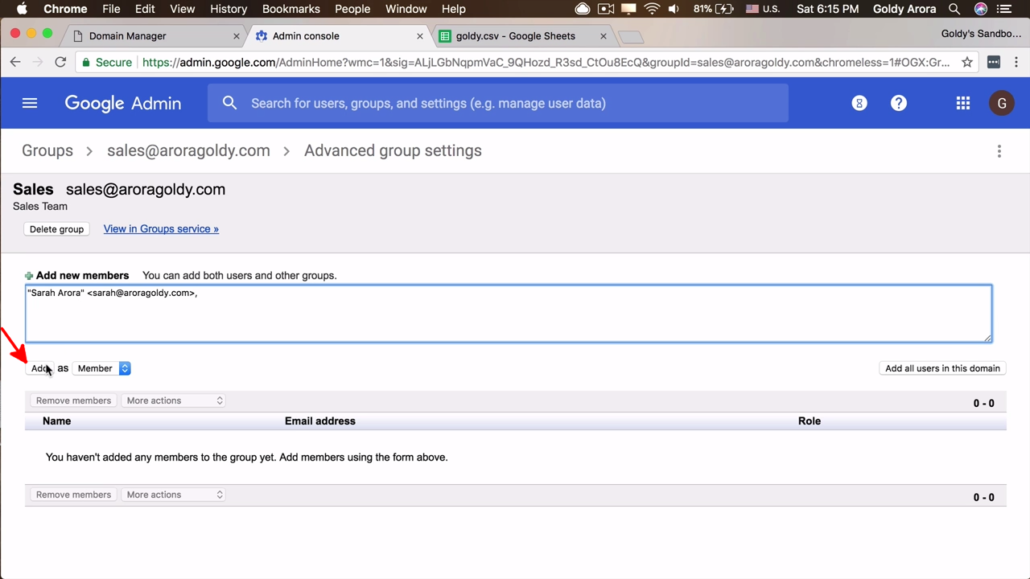Image resolution: width=1030 pixels, height=579 pixels.
Task: Click the new tab button
Action: [x=631, y=37]
